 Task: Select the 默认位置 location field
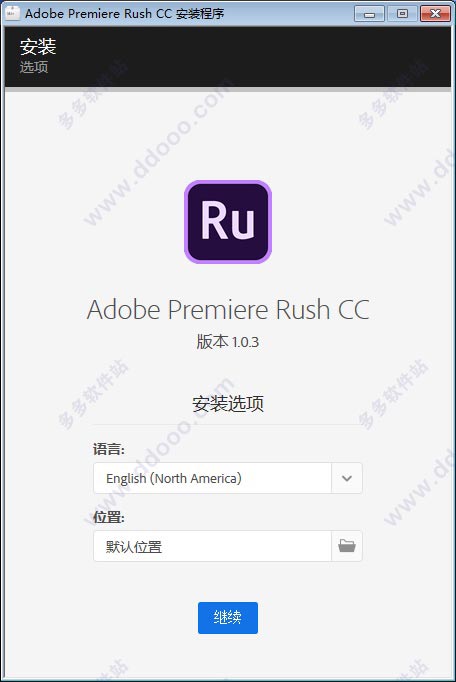pos(212,546)
